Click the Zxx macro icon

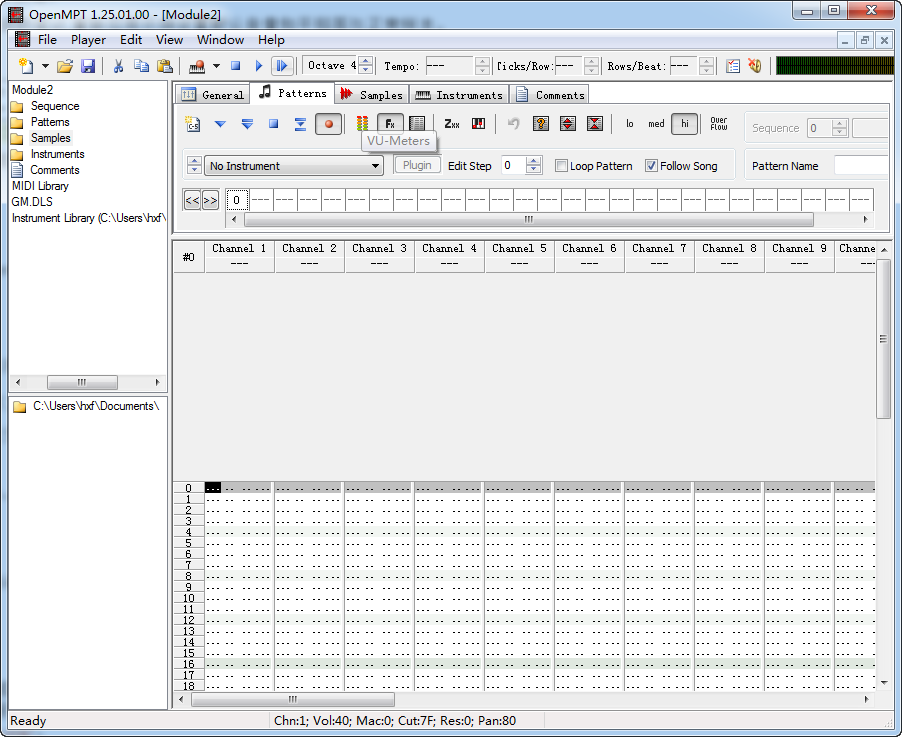click(452, 124)
